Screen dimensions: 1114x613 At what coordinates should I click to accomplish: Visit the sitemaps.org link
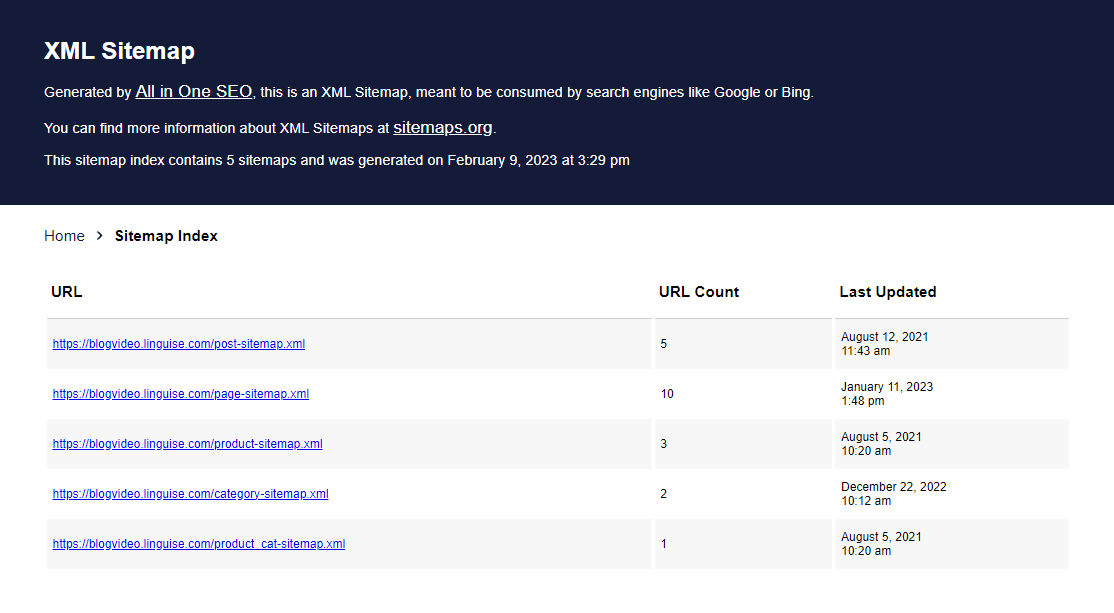coord(443,127)
